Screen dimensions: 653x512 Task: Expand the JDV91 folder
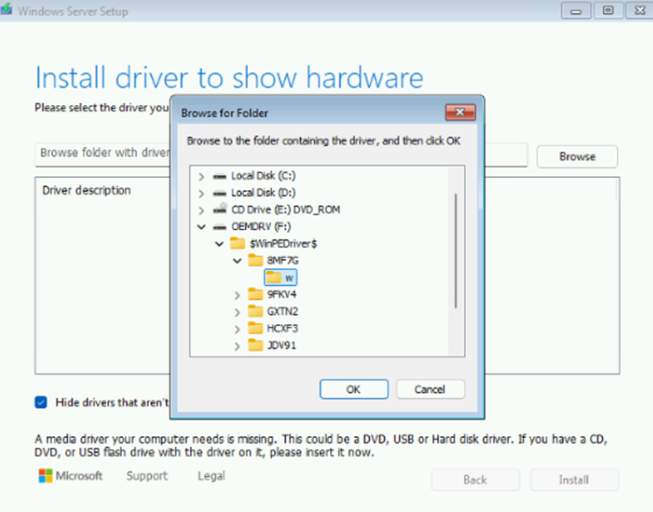[x=237, y=346]
